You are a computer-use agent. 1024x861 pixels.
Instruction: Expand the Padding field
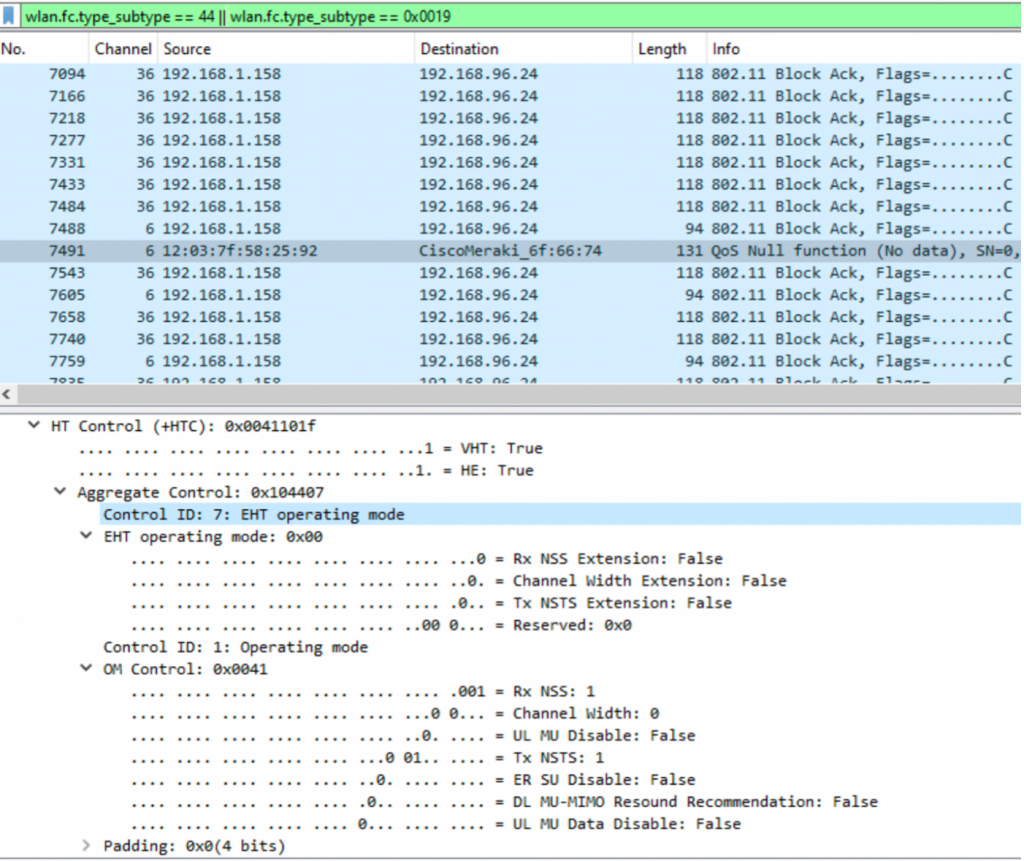pyautogui.click(x=87, y=846)
